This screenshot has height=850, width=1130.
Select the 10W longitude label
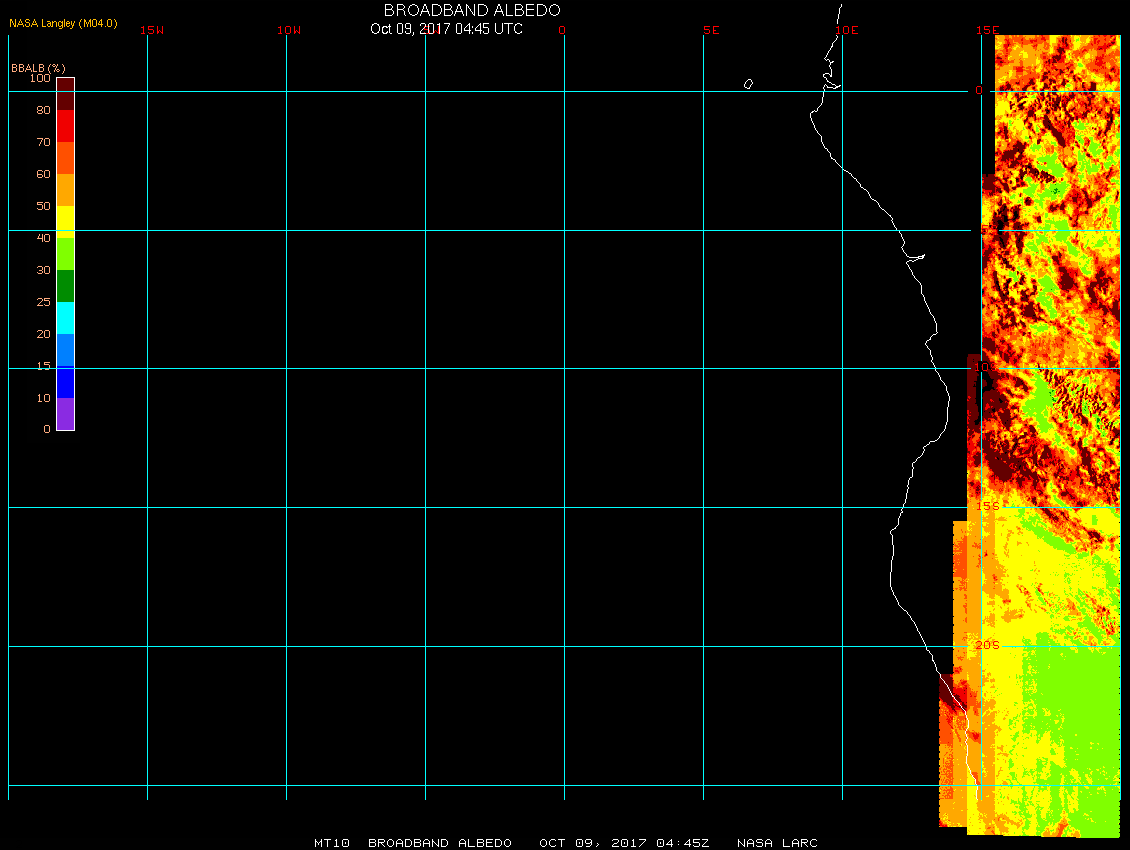pyautogui.click(x=289, y=30)
